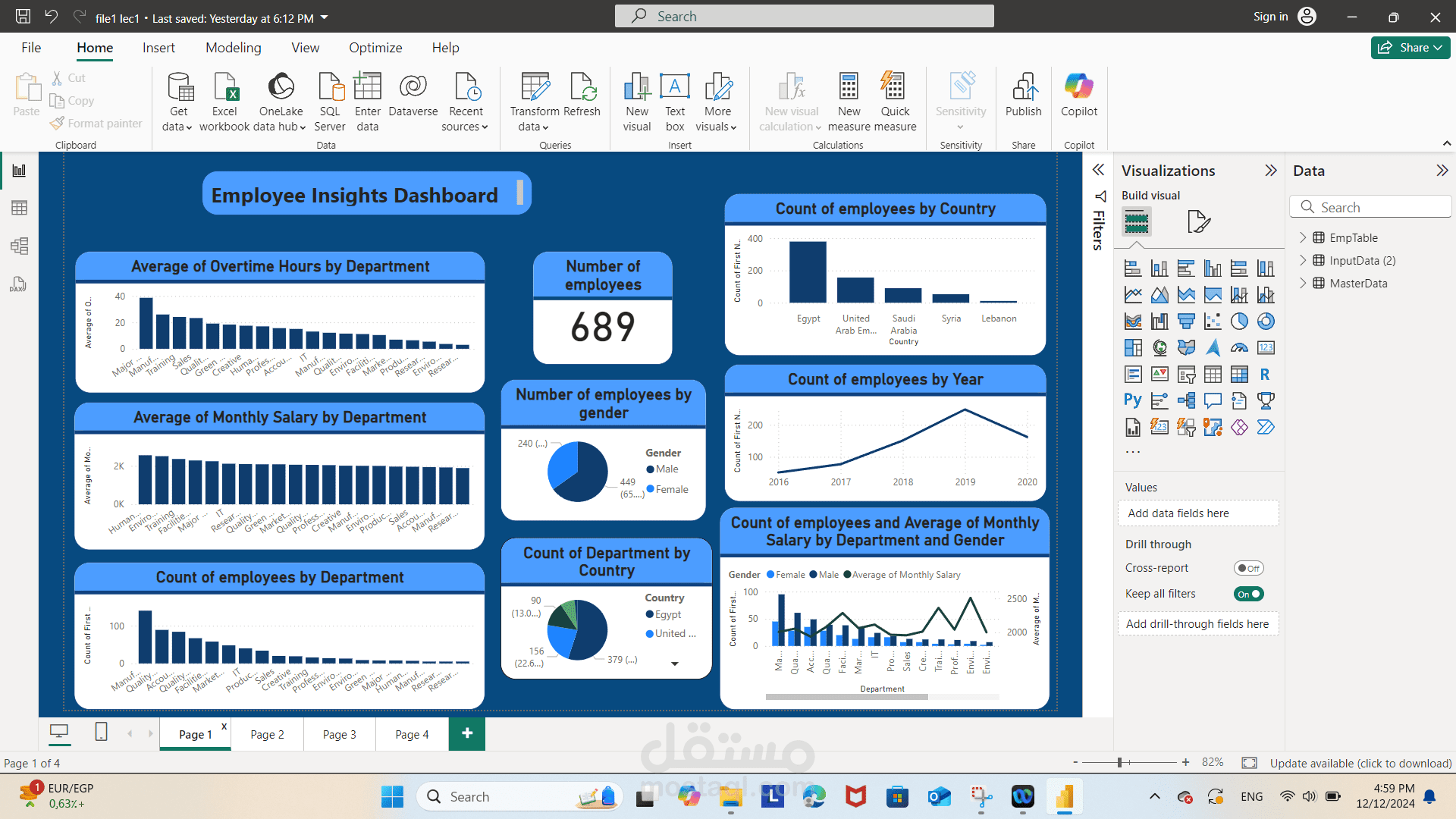Toggle the Cross-report switch
Screen dimensions: 1456x819
(x=1249, y=568)
